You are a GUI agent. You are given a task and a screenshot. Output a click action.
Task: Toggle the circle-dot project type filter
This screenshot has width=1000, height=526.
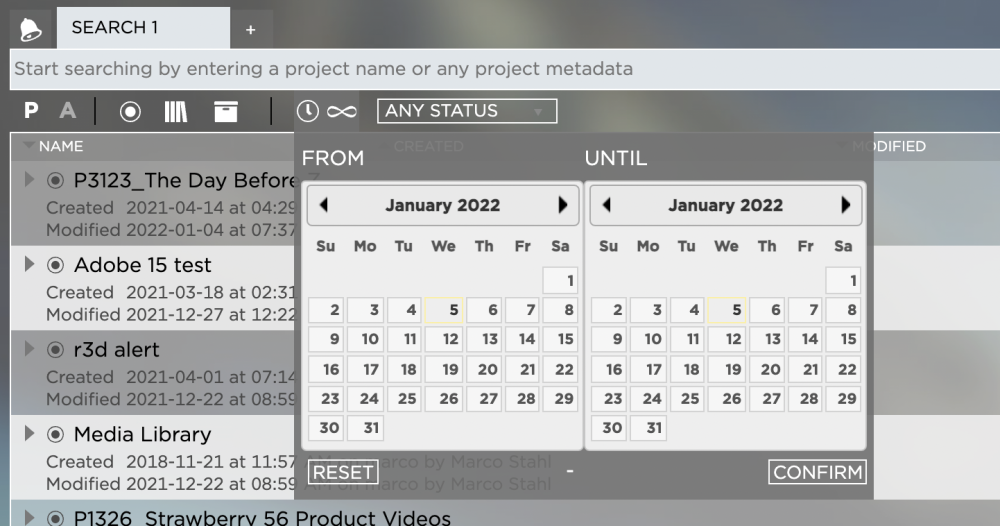click(x=130, y=111)
